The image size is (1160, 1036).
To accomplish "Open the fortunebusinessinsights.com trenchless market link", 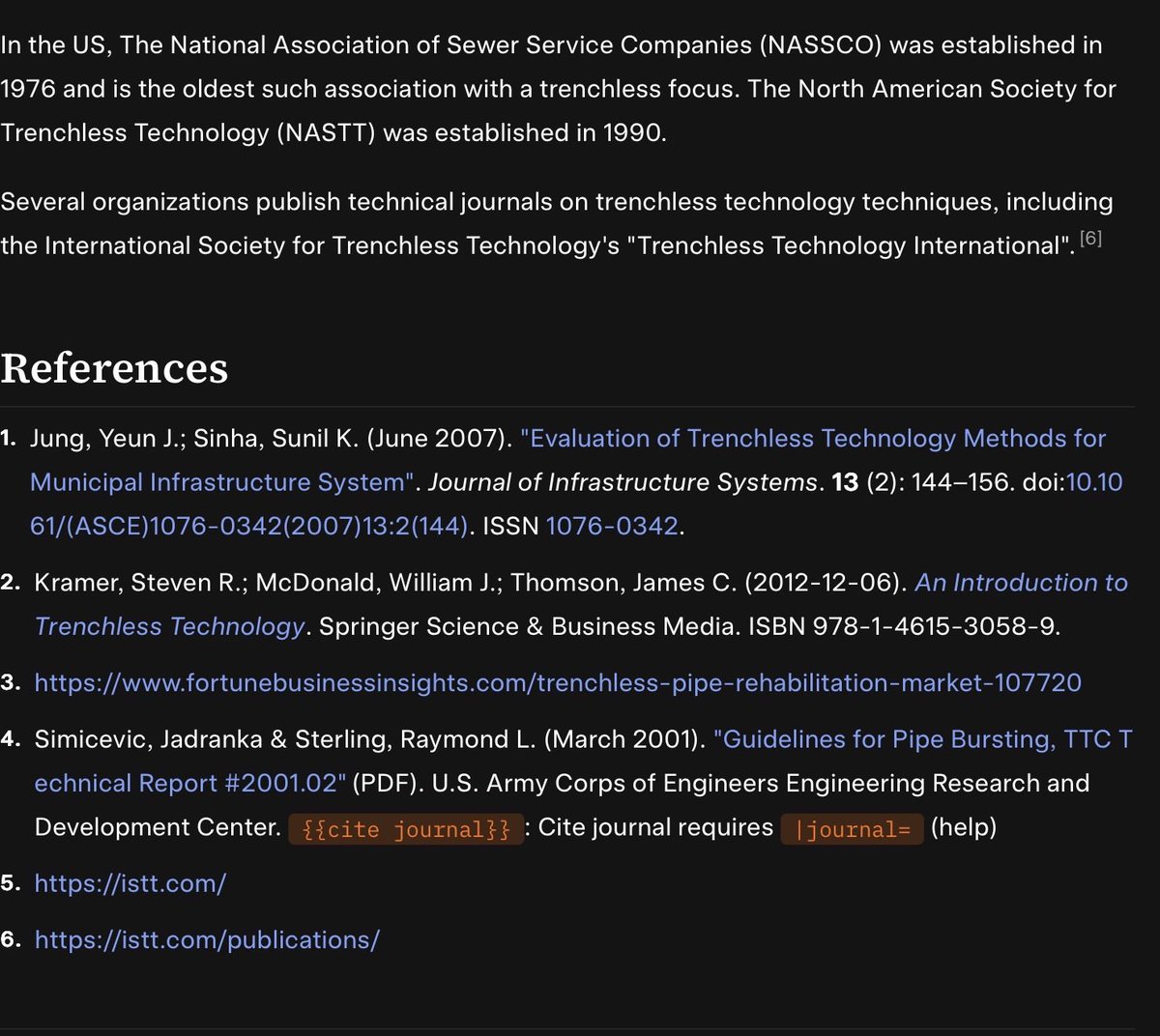I will 558,683.
